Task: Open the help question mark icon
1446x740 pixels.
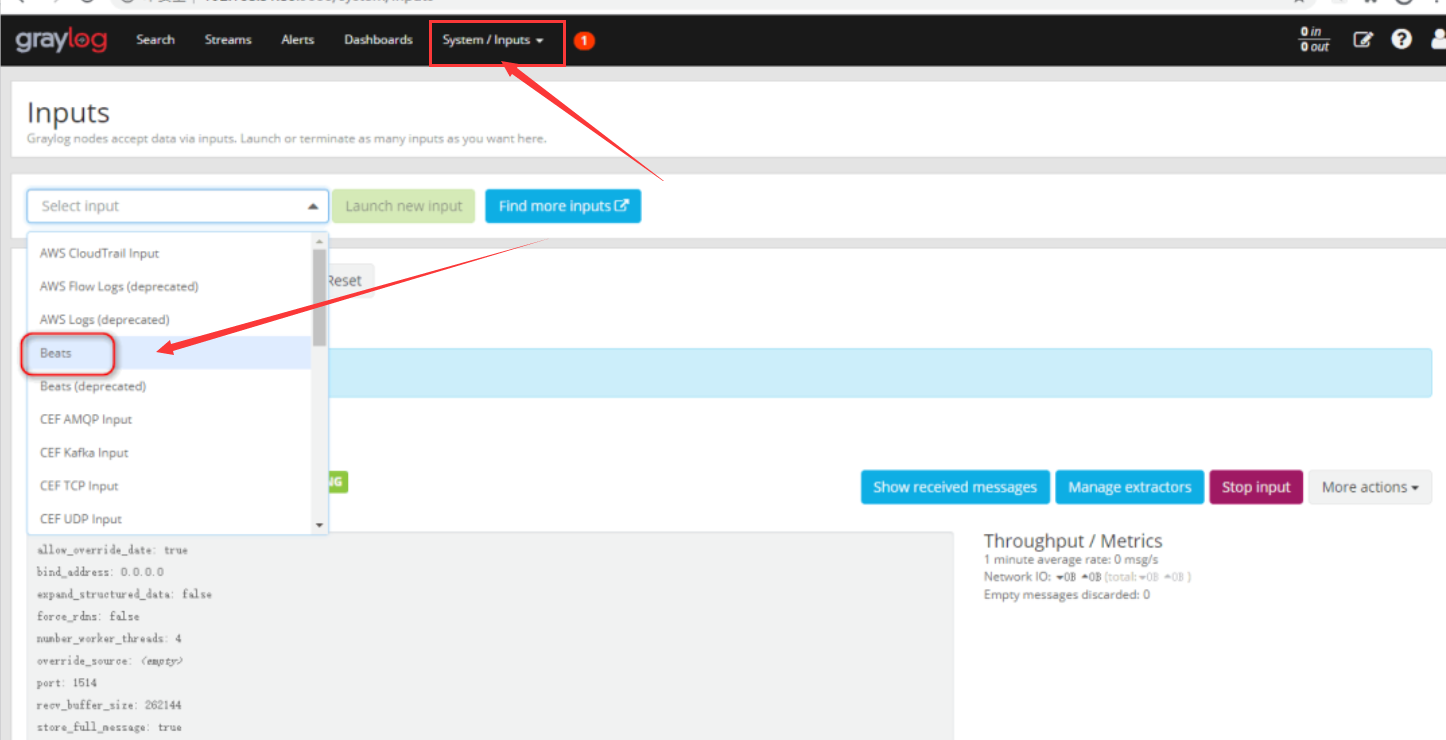Action: (1402, 40)
